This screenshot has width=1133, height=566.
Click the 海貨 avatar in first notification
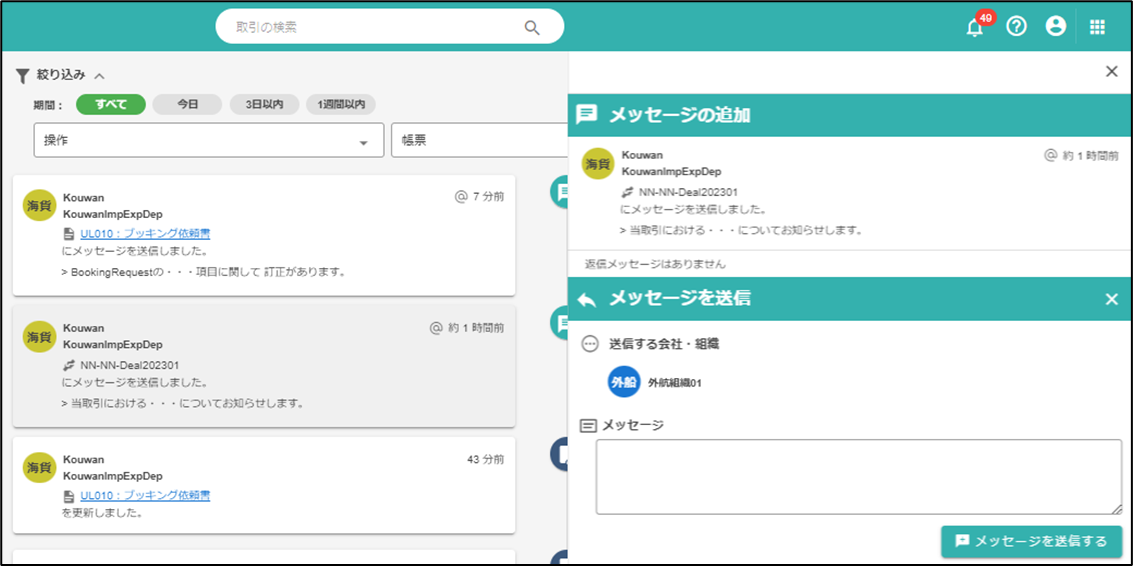point(39,205)
